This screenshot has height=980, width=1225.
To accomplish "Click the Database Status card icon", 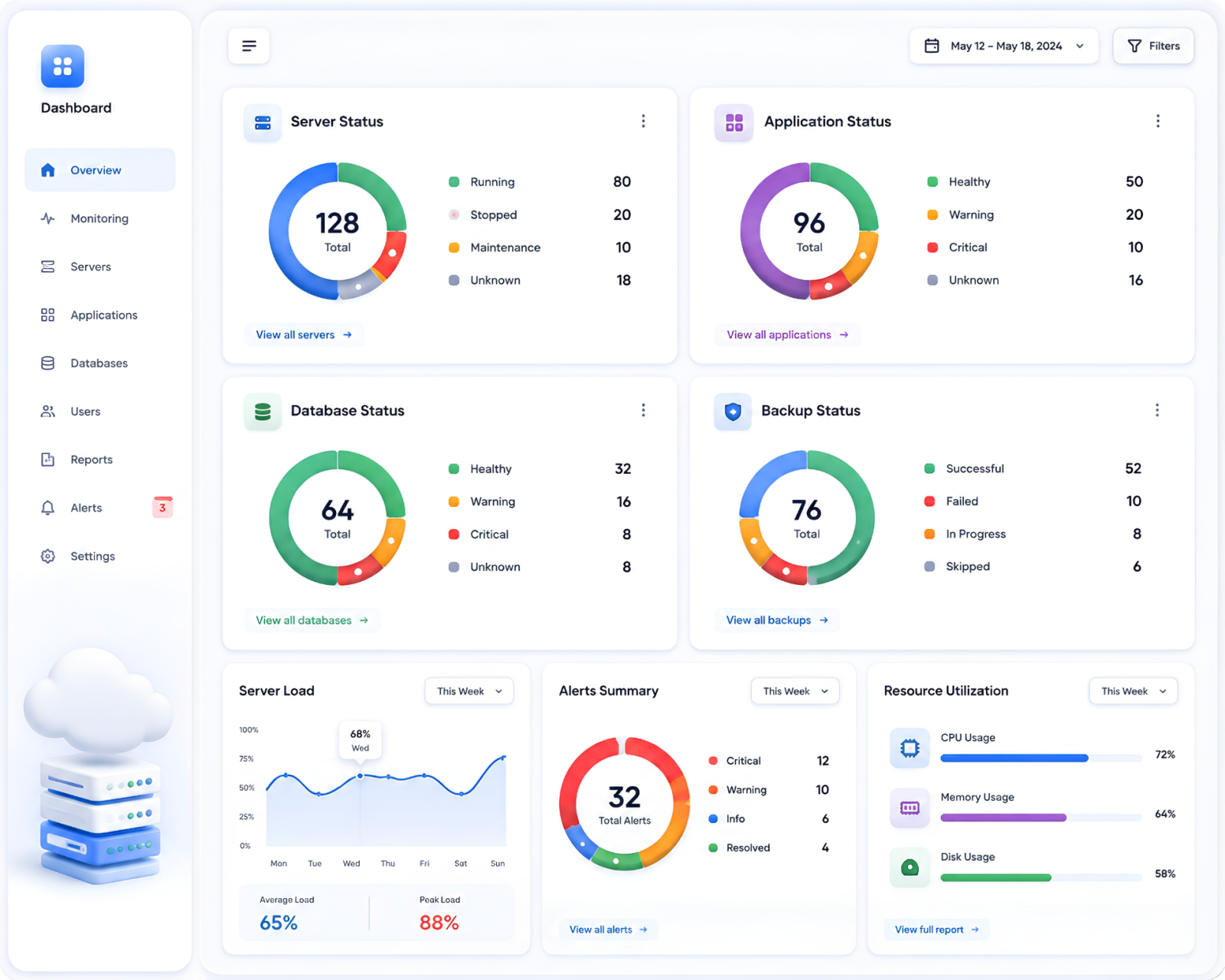I will coord(263,411).
